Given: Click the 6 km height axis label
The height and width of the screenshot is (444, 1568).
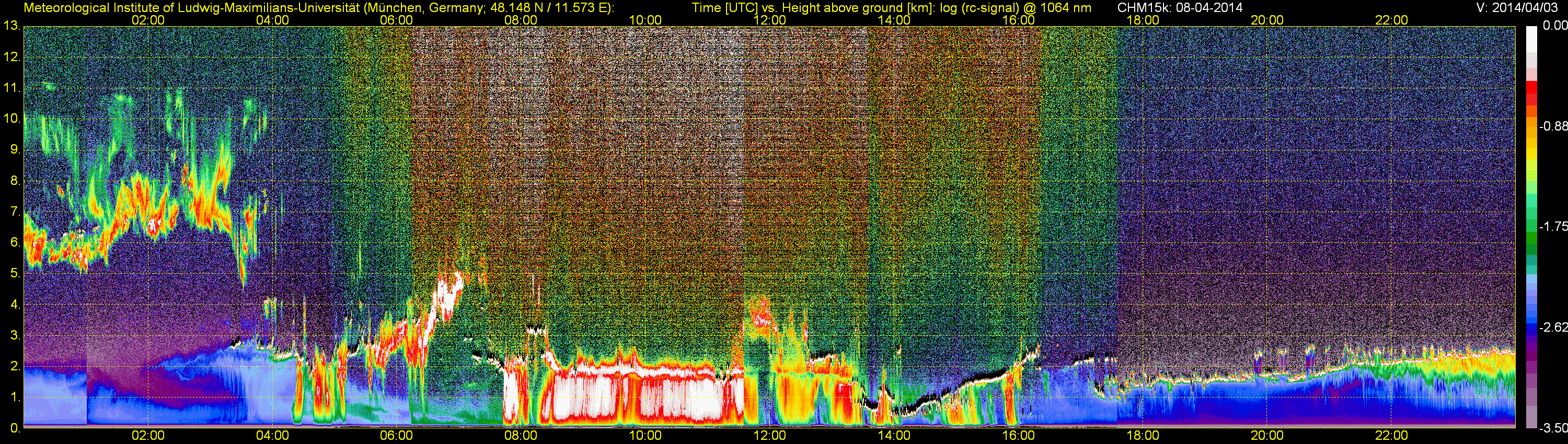Looking at the screenshot, I should pyautogui.click(x=15, y=243).
